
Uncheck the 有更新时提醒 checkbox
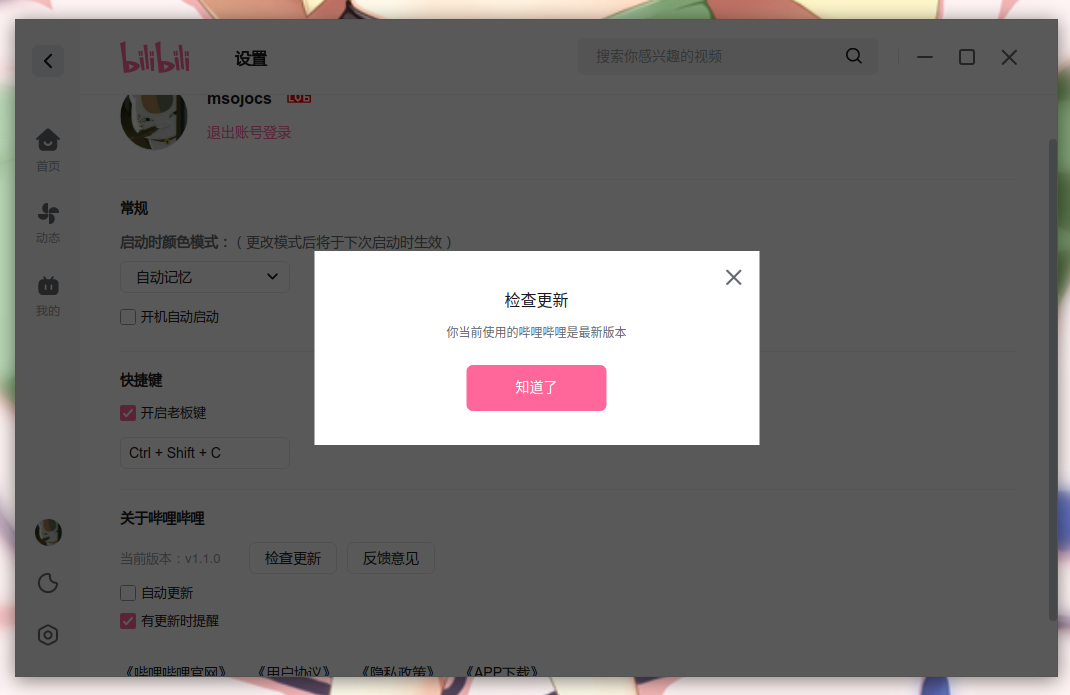point(128,621)
